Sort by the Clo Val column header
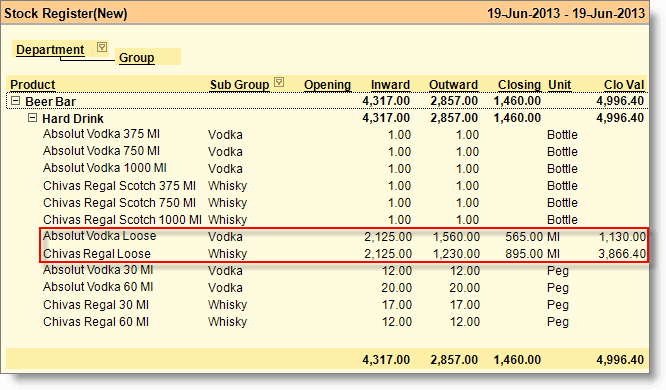This screenshot has width=666, height=390. pyautogui.click(x=624, y=85)
